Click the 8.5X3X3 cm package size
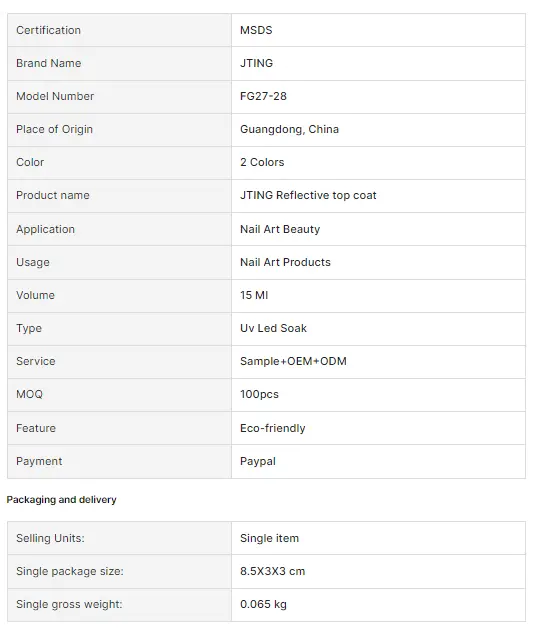The image size is (540, 635). 273,571
